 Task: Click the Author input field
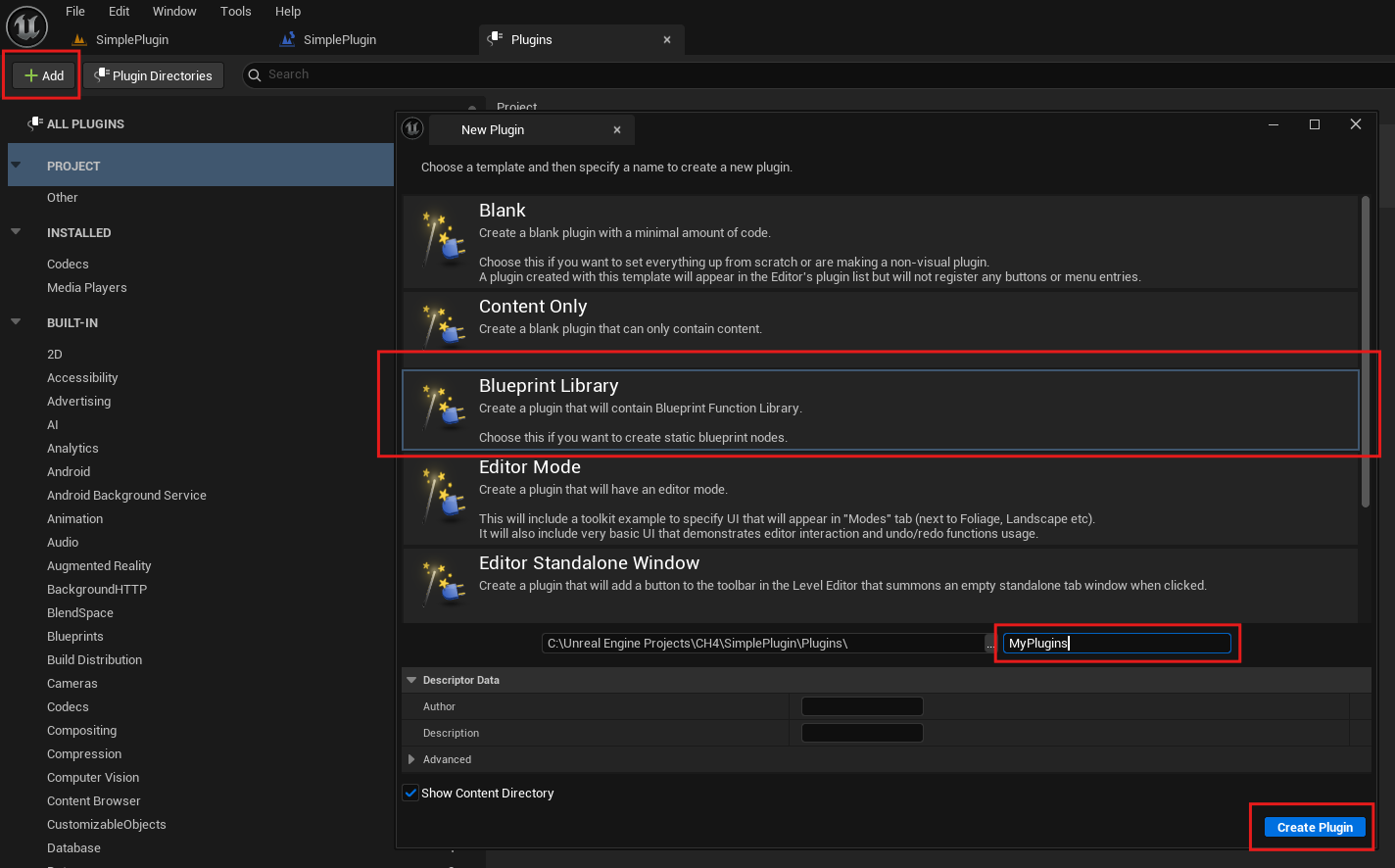point(862,706)
